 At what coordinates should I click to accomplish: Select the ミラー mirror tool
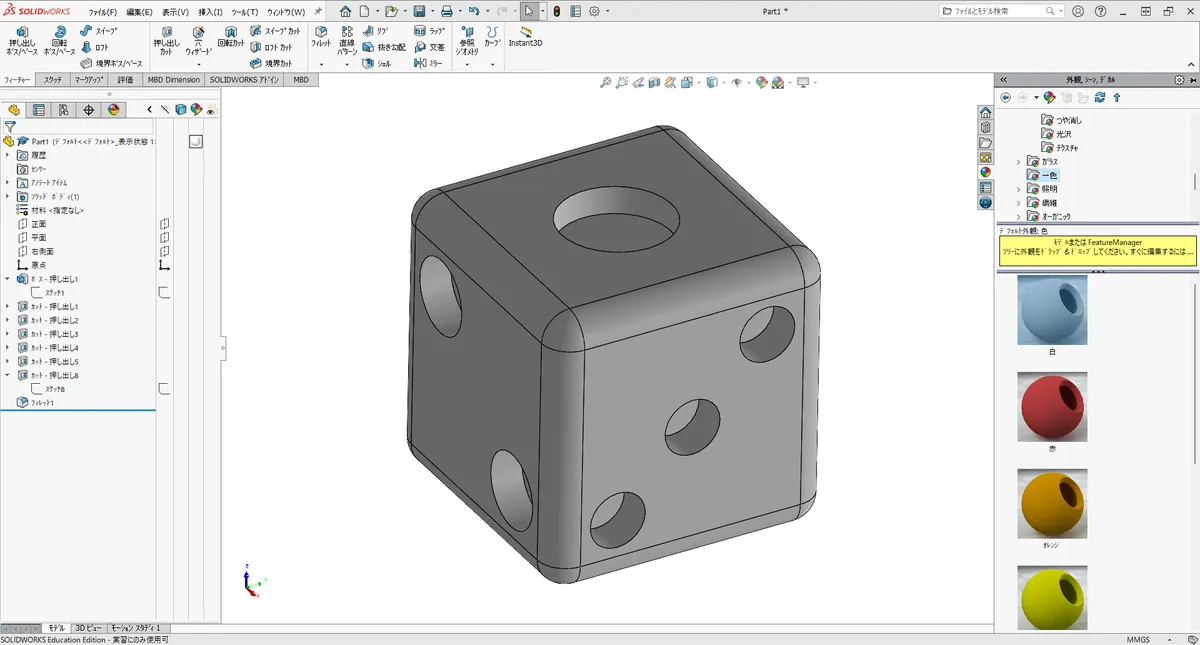coord(429,63)
